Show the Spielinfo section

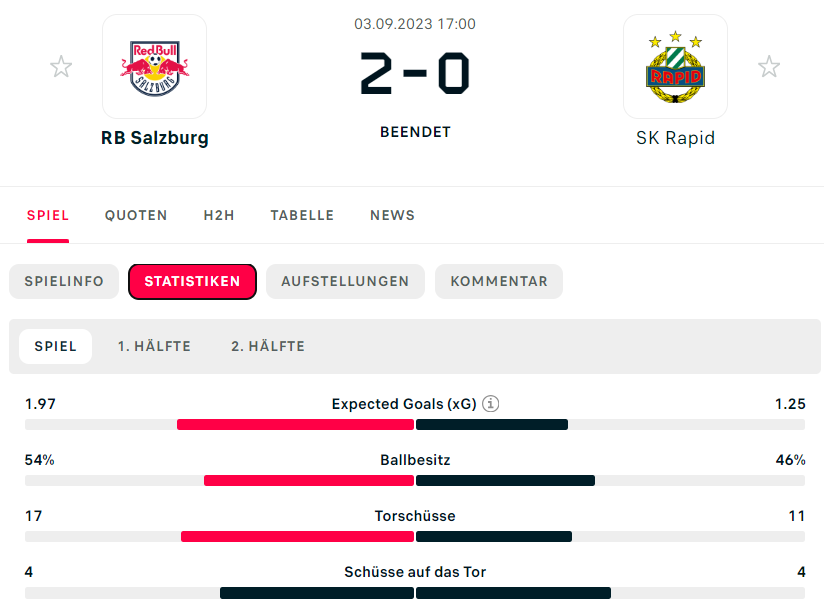click(64, 282)
